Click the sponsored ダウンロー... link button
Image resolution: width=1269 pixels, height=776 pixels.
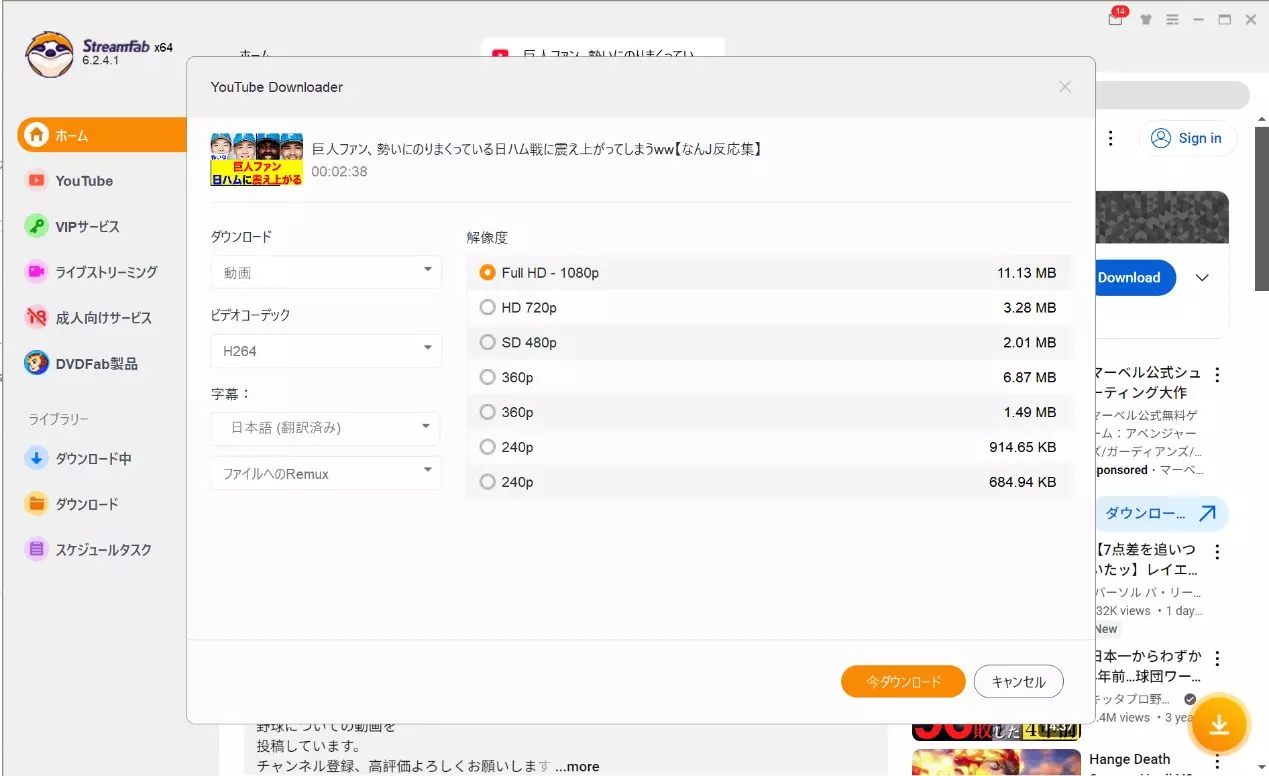click(1161, 514)
